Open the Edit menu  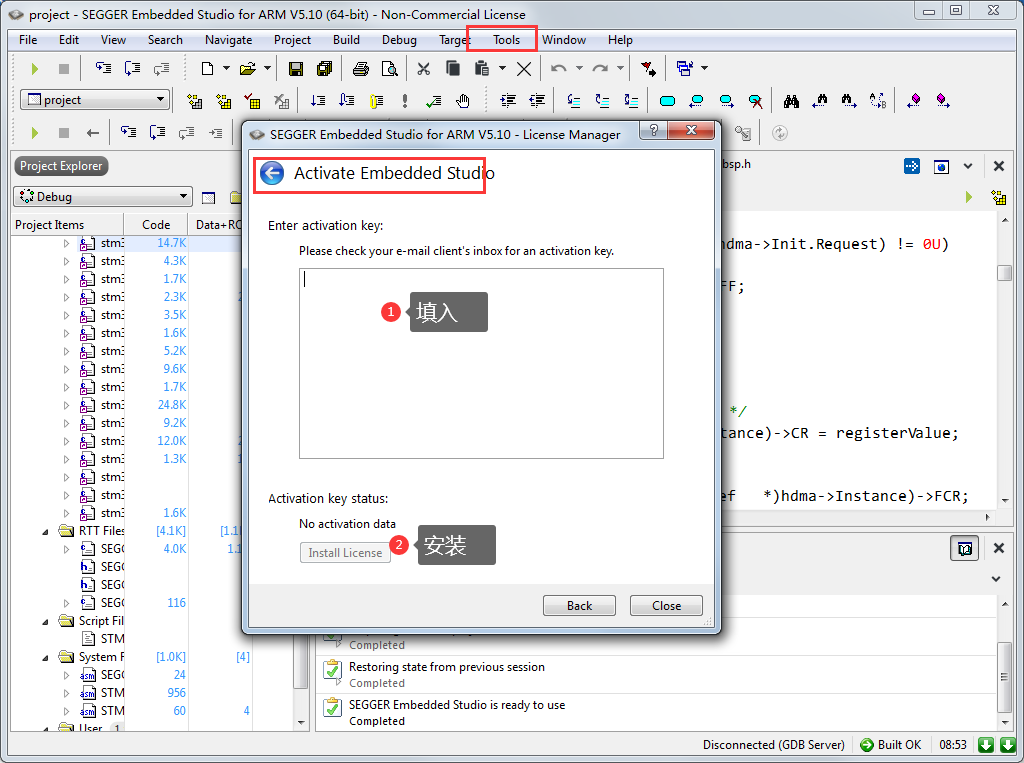69,40
